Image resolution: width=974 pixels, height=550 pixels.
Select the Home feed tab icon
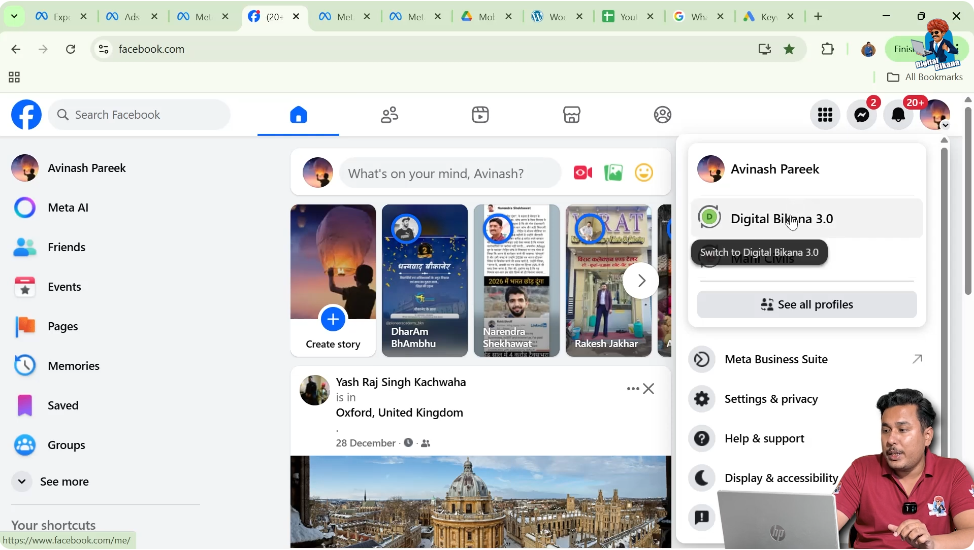tap(298, 114)
